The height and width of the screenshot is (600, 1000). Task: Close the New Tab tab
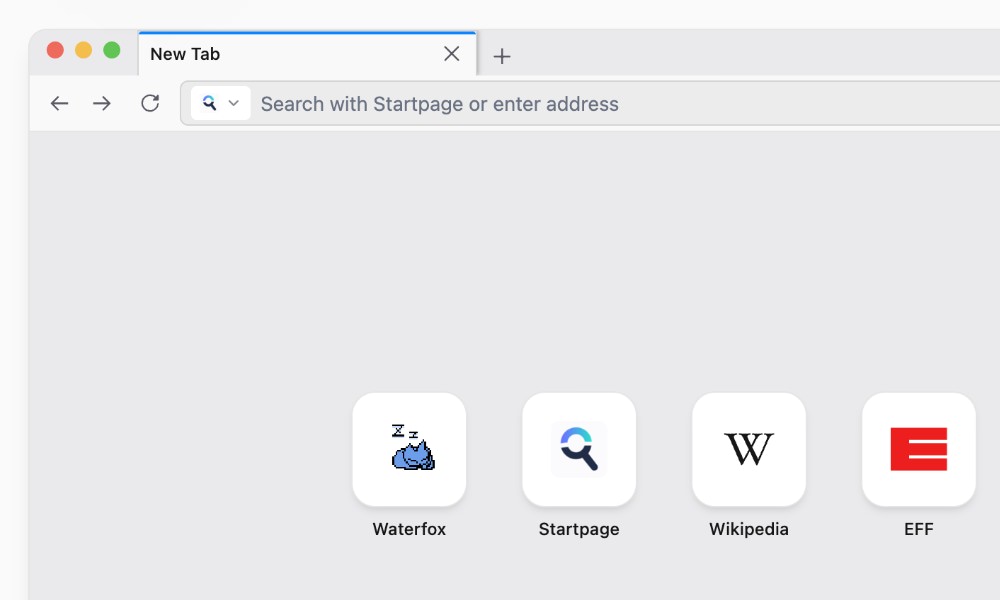coord(451,54)
